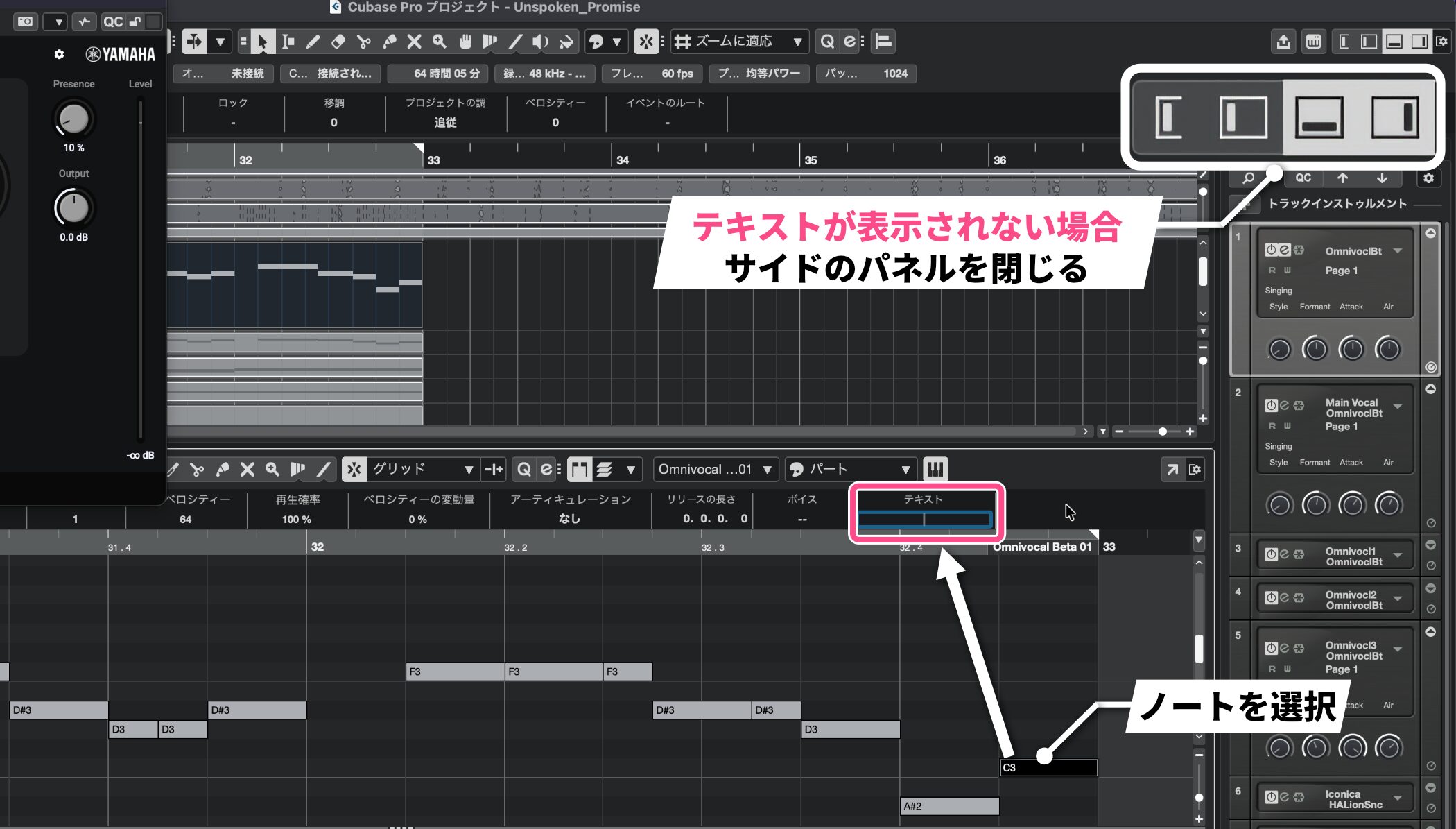Toggle the key editor Snap button
The width and height of the screenshot is (1456, 829).
(354, 470)
